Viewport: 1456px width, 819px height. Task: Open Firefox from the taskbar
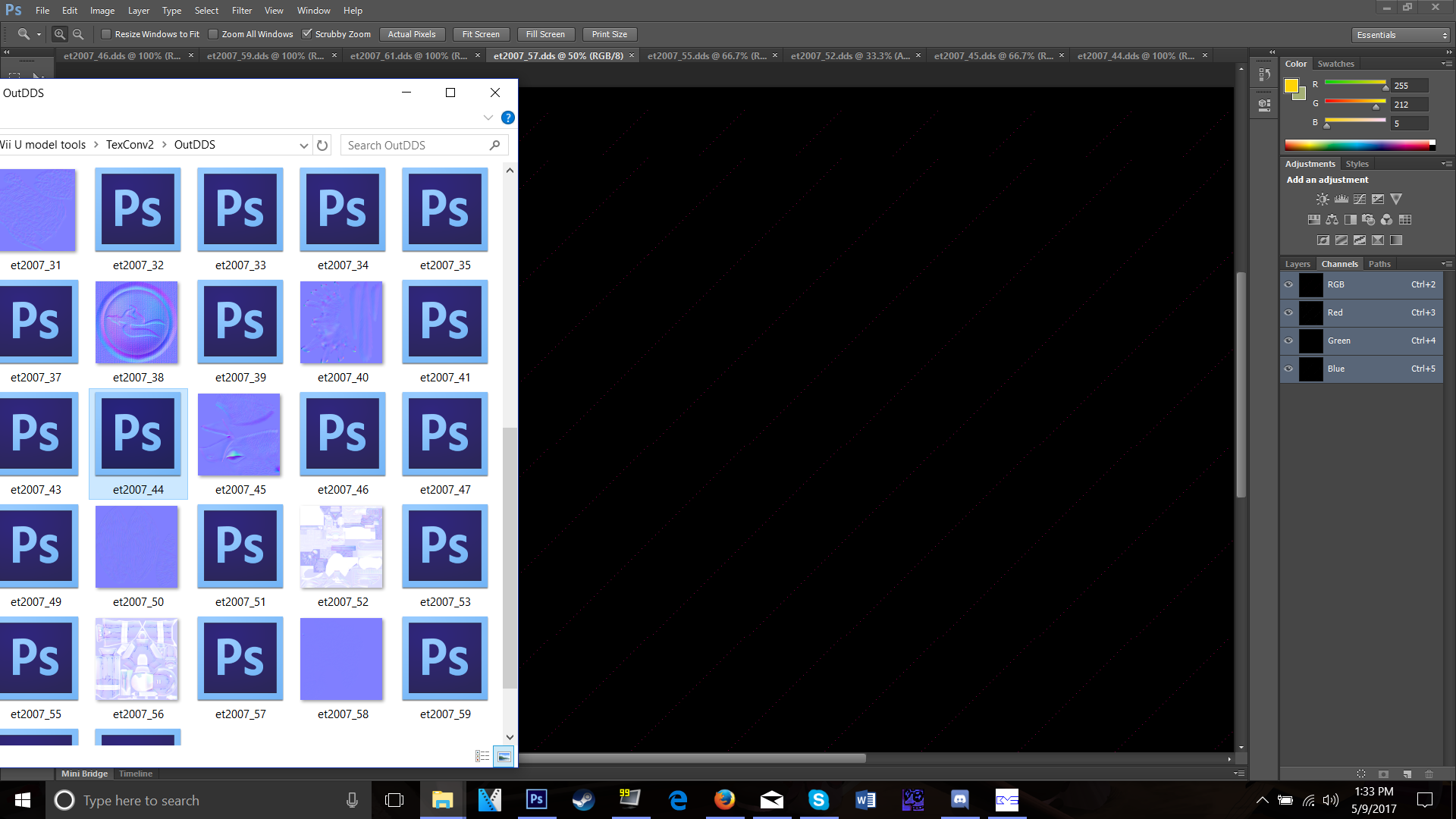click(x=724, y=800)
